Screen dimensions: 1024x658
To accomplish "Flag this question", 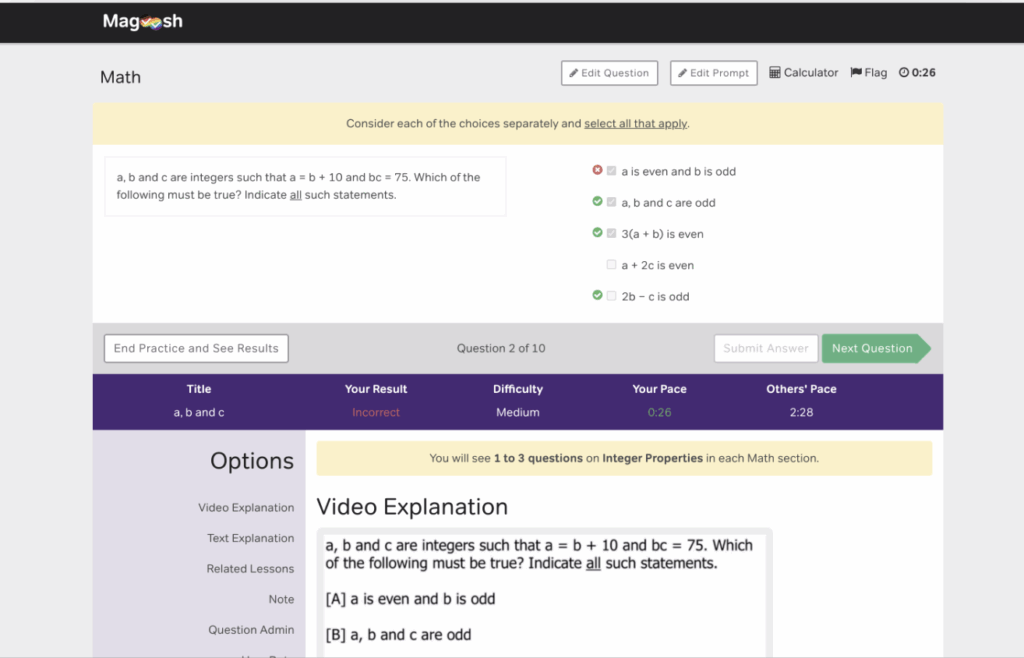I will pos(868,73).
